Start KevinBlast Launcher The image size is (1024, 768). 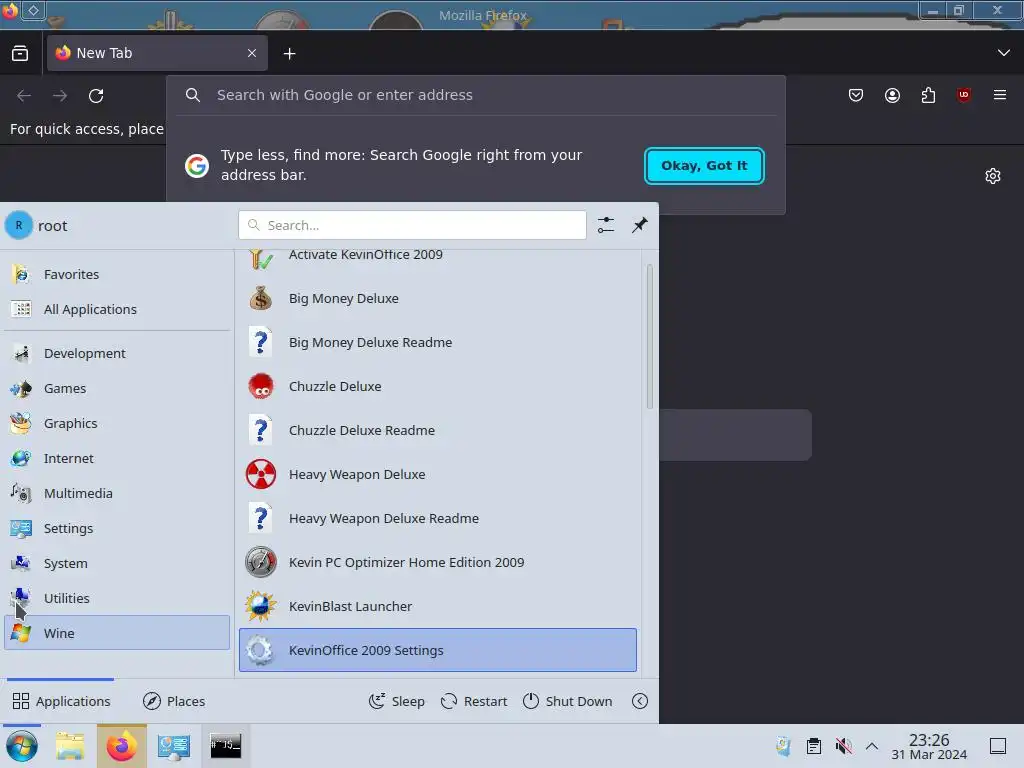[x=438, y=607]
